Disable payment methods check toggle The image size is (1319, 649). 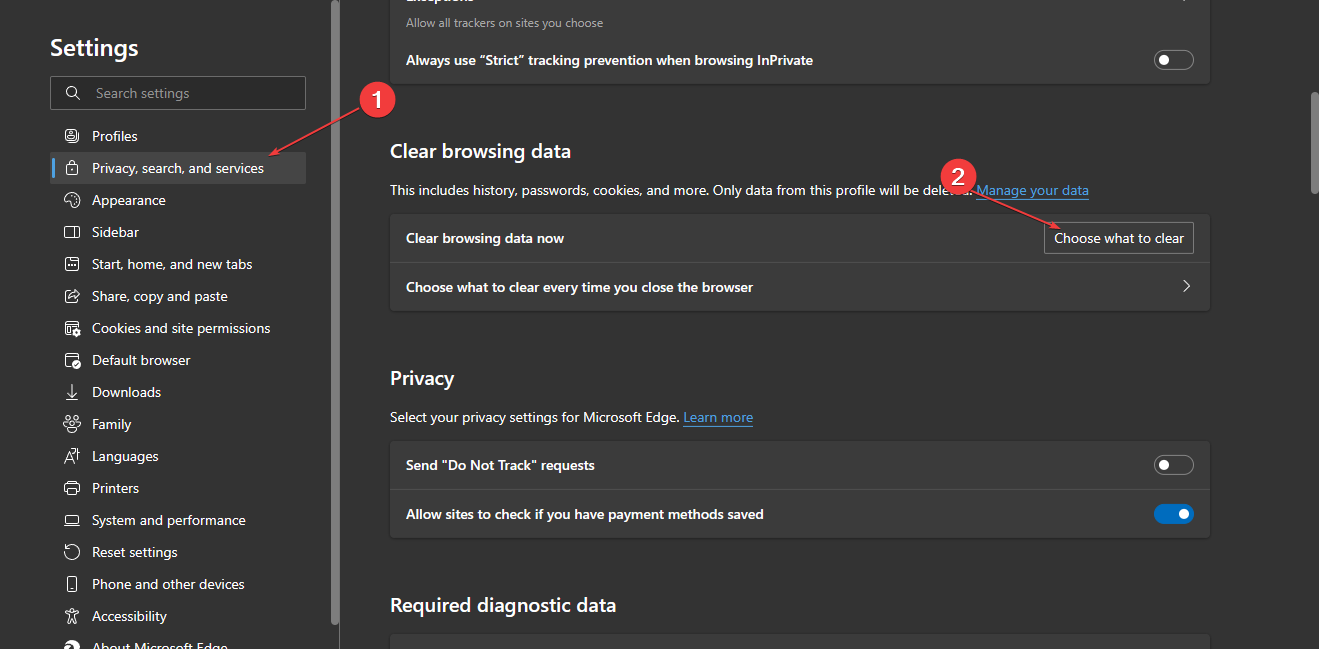pos(1173,514)
